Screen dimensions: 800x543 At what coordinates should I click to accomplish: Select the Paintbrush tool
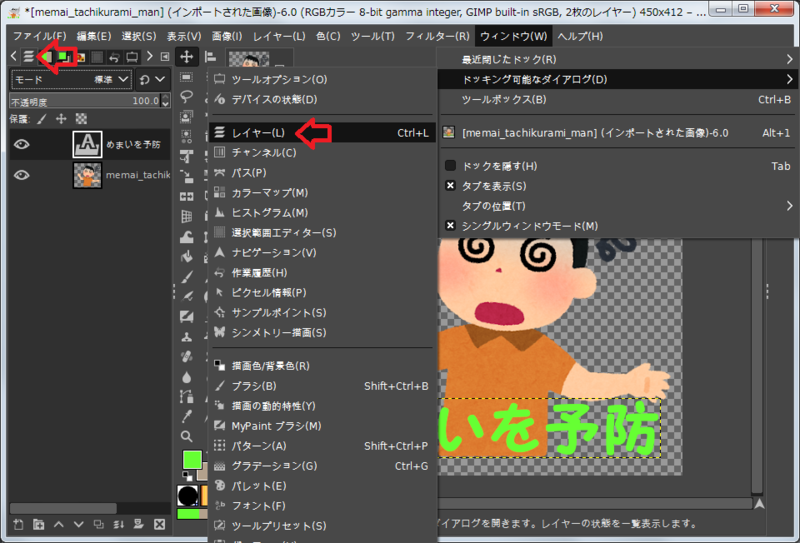(186, 276)
